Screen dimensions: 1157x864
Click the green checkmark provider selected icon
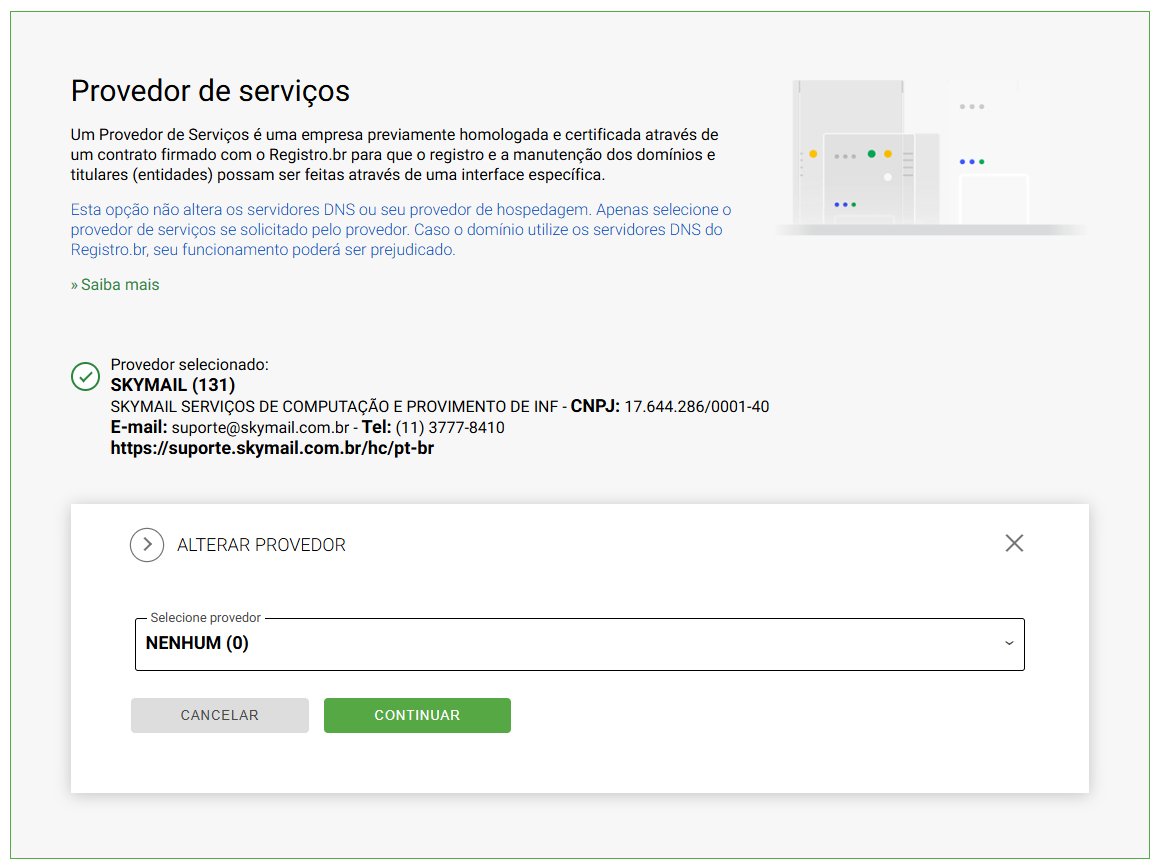[86, 376]
